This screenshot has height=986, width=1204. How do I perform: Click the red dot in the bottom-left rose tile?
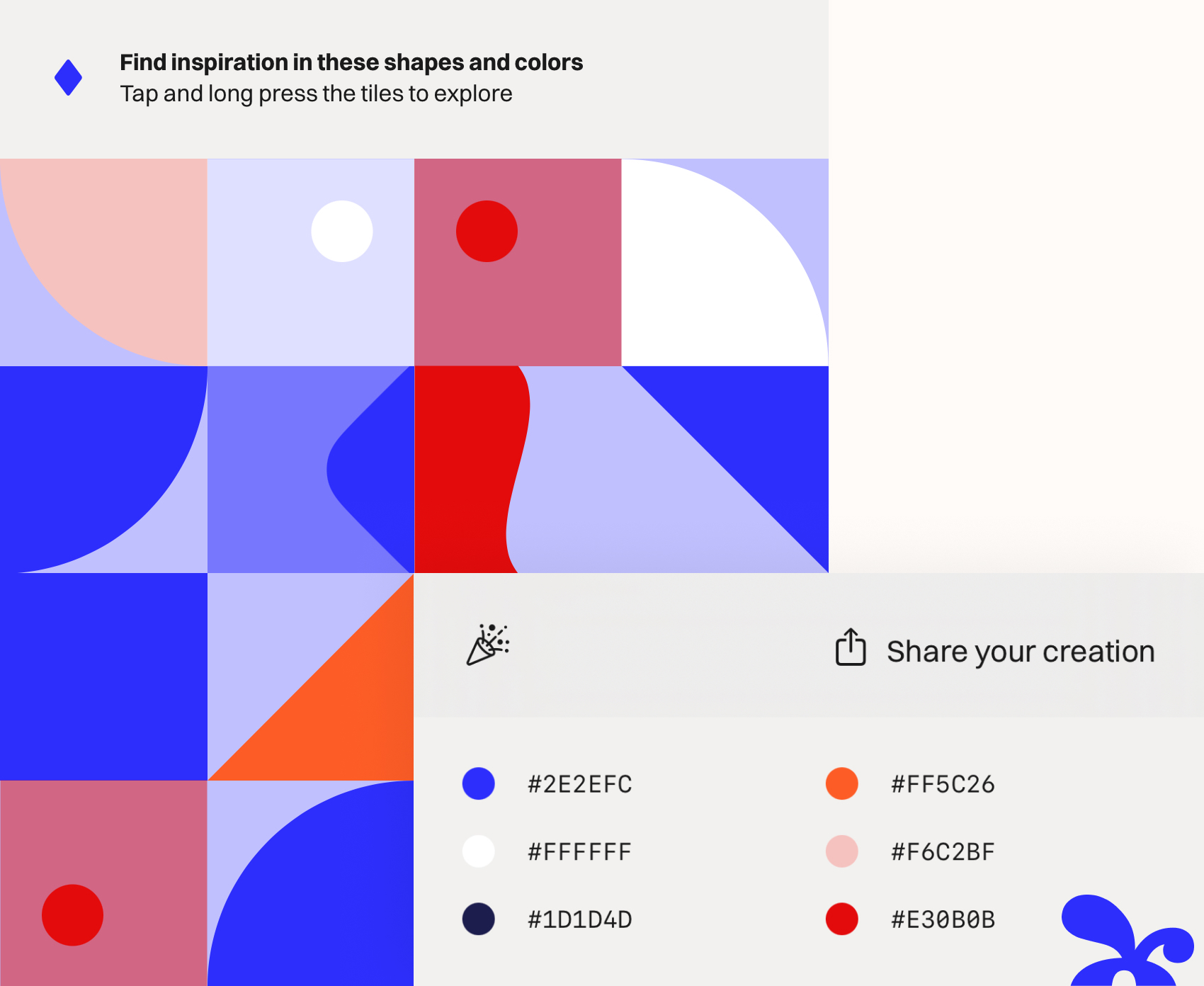pos(73,914)
